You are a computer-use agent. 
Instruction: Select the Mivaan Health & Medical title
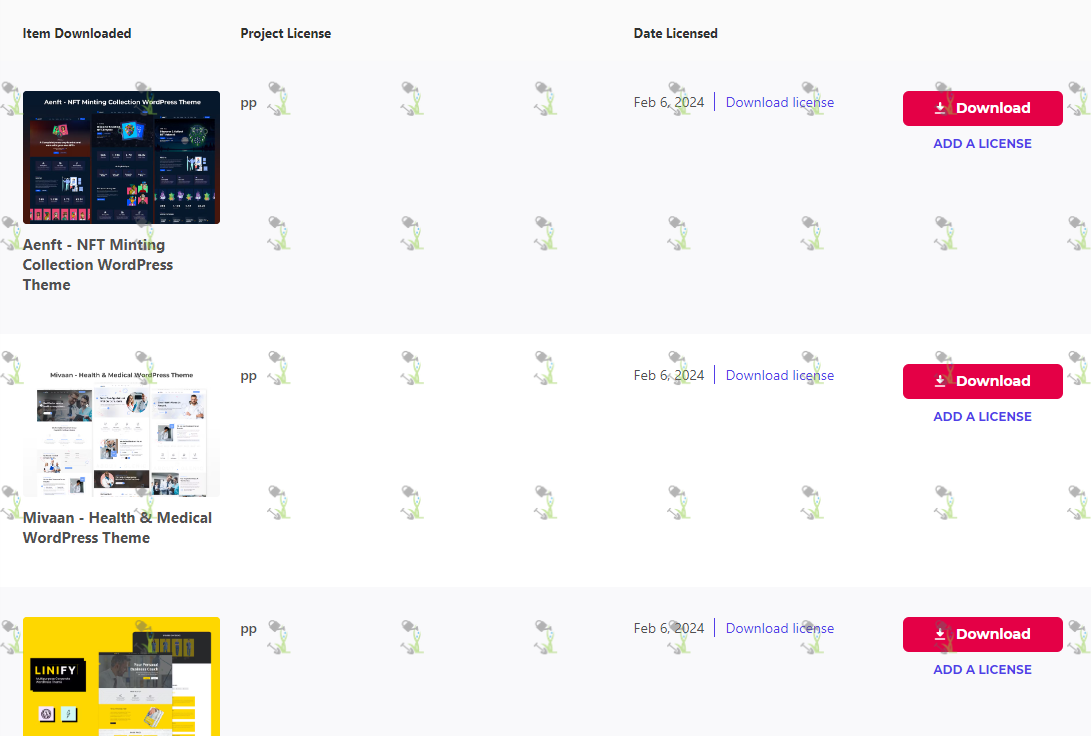tap(117, 528)
